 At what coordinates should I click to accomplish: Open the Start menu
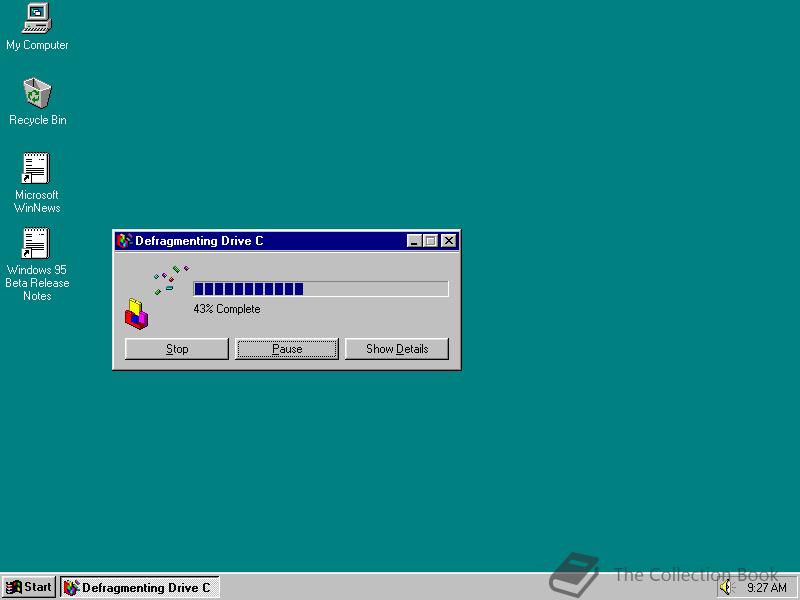coord(29,587)
